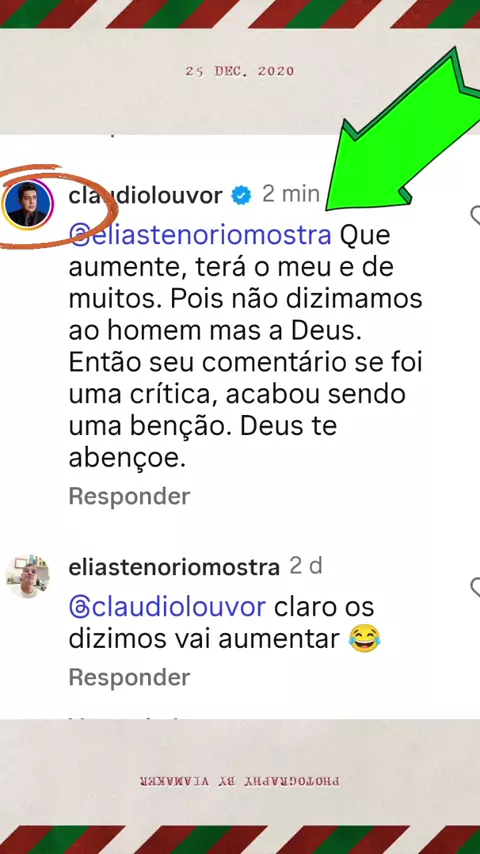
Task: Click the "25 DEC. 2020" date stamp
Action: pyautogui.click(x=240, y=71)
